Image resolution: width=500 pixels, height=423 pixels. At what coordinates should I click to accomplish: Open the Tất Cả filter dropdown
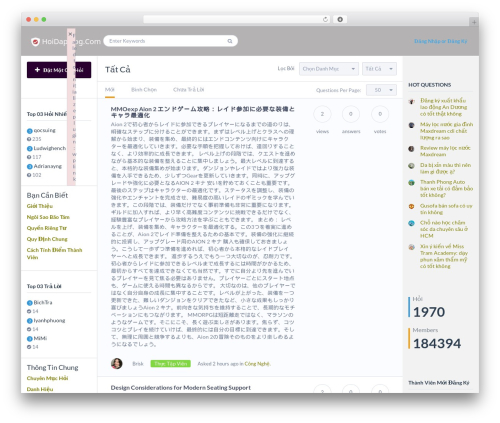[379, 69]
